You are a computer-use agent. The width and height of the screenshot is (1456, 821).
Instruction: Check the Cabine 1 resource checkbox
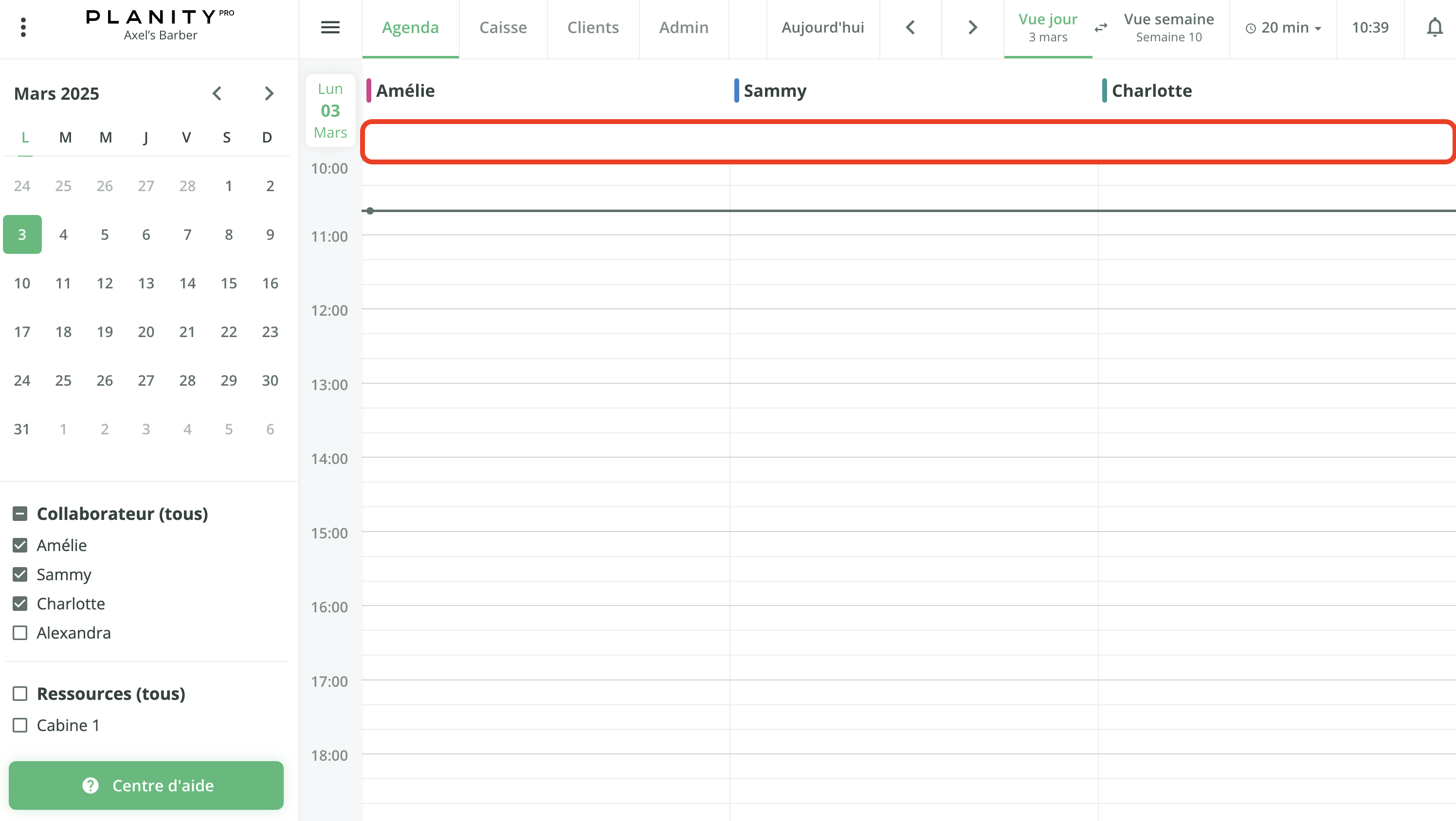tap(20, 725)
